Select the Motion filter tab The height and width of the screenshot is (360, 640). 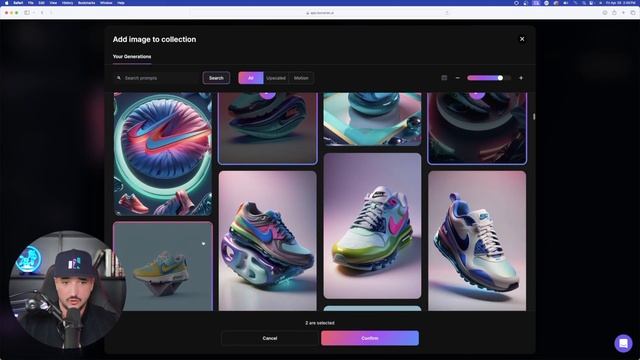(x=301, y=78)
